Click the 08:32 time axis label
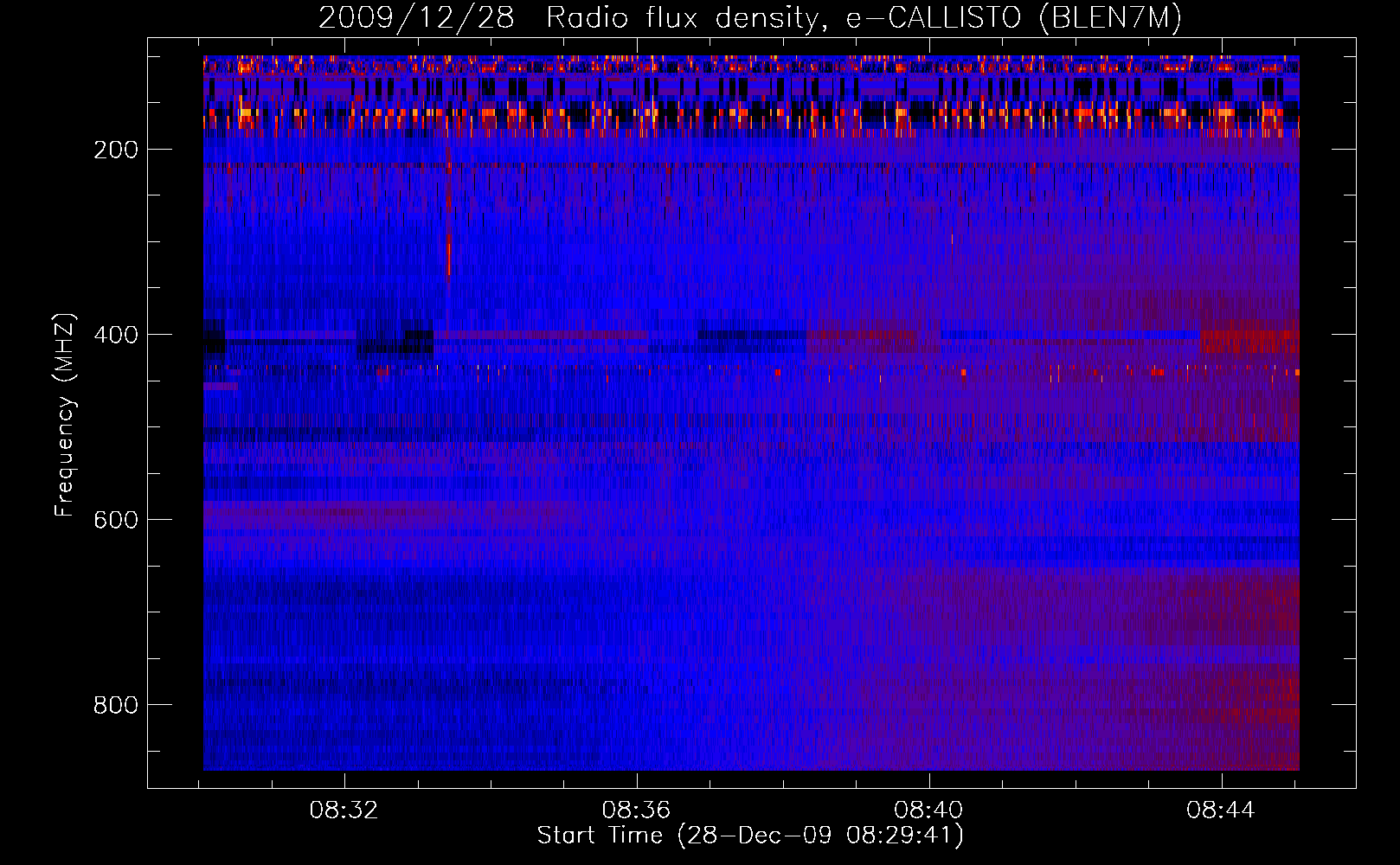Viewport: 1400px width, 865px height. 344,811
